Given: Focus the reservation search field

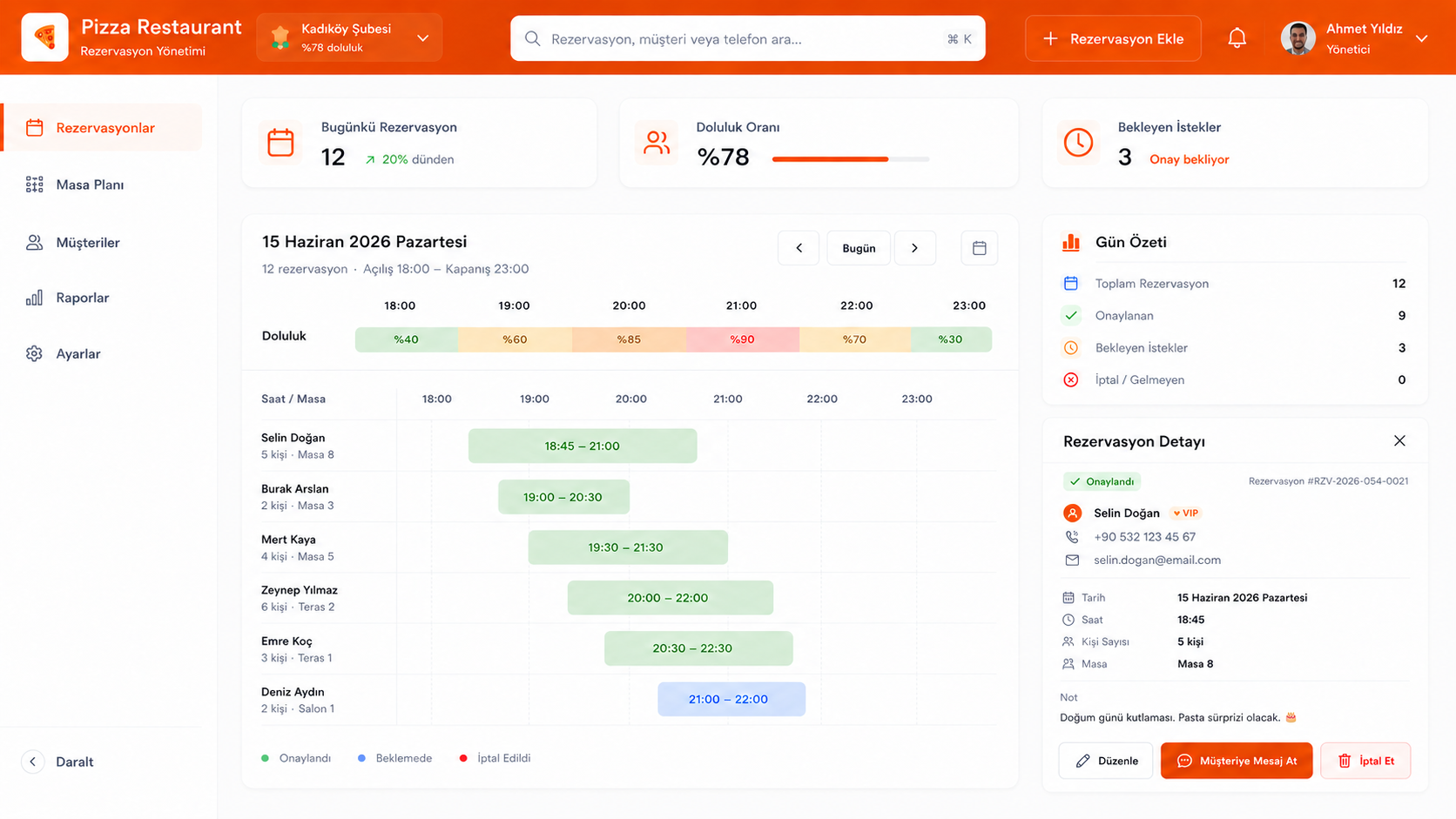Looking at the screenshot, I should [x=747, y=38].
